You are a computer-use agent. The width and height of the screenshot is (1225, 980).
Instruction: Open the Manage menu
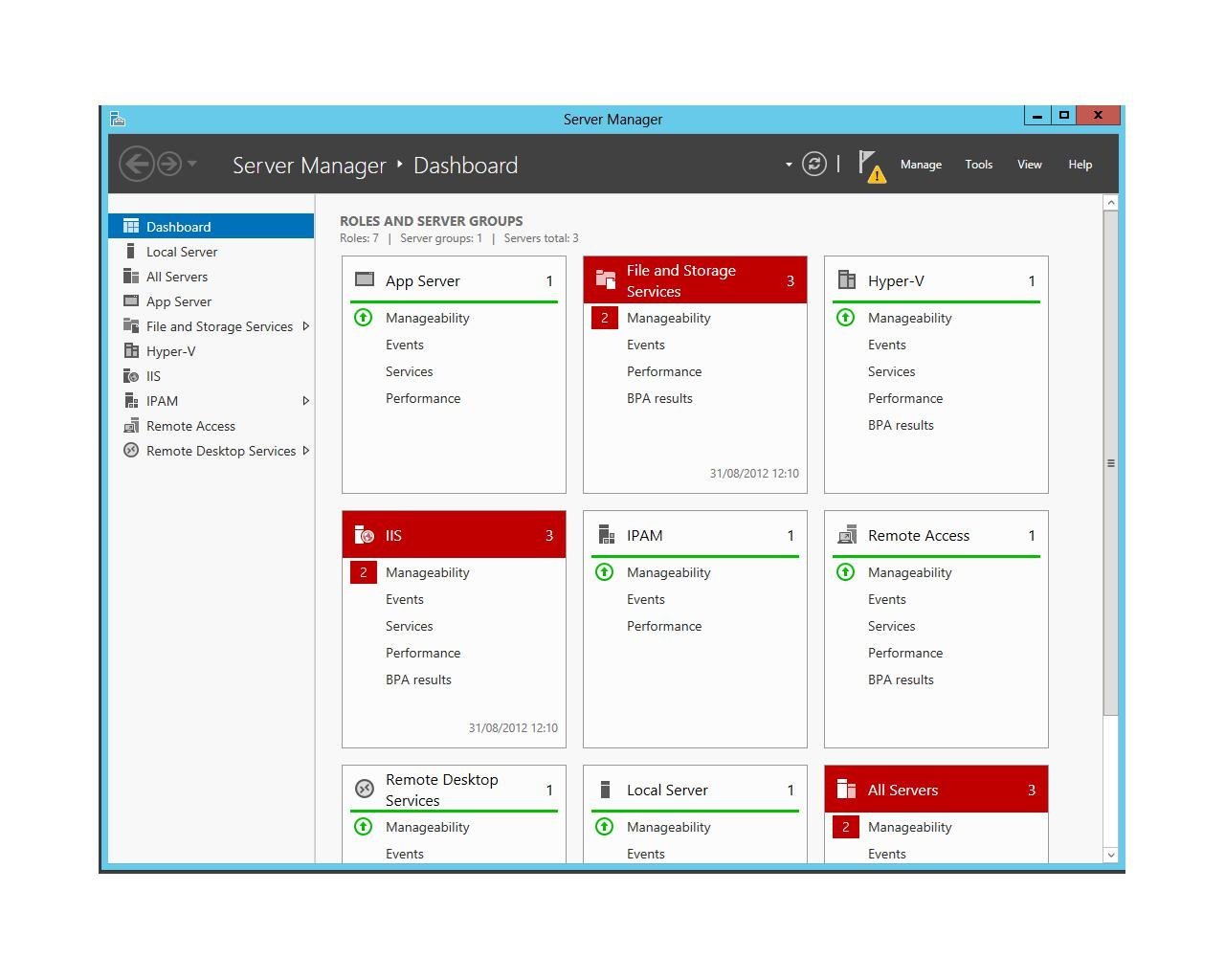921,165
